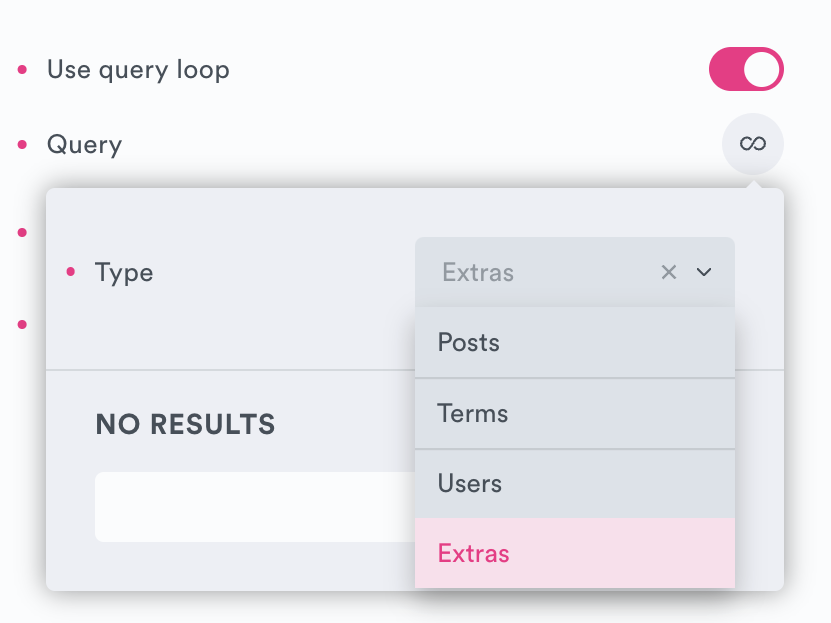This screenshot has height=623, width=831.
Task: Click pink dot next to Query label
Action: 23,145
